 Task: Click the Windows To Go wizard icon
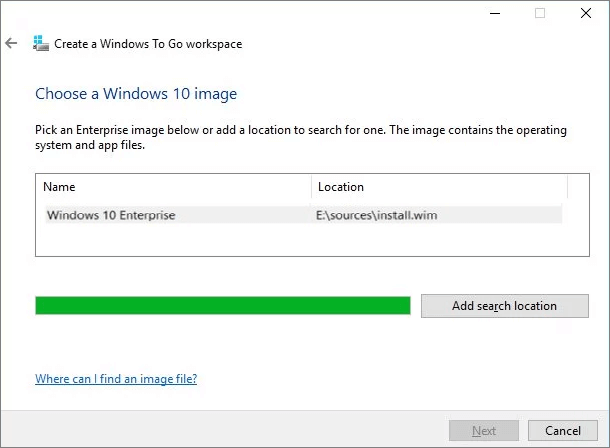[x=40, y=44]
